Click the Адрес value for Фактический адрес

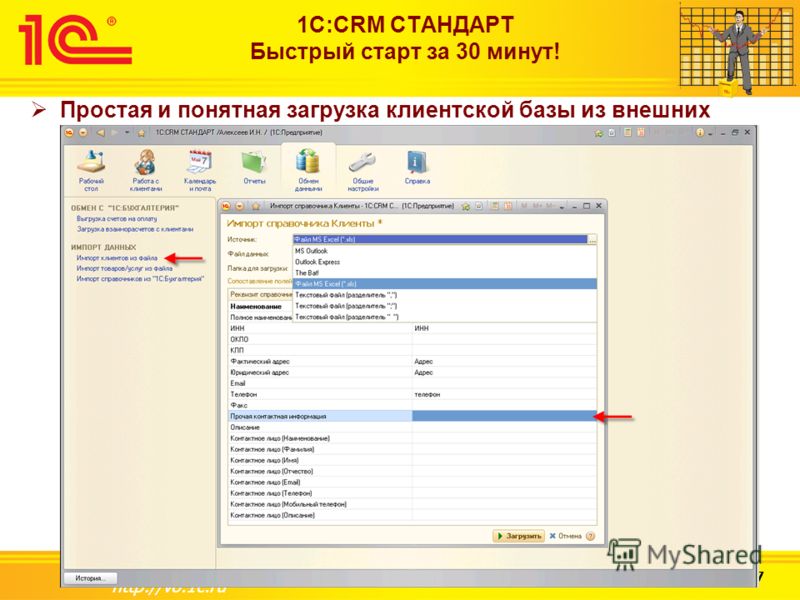[x=504, y=362]
